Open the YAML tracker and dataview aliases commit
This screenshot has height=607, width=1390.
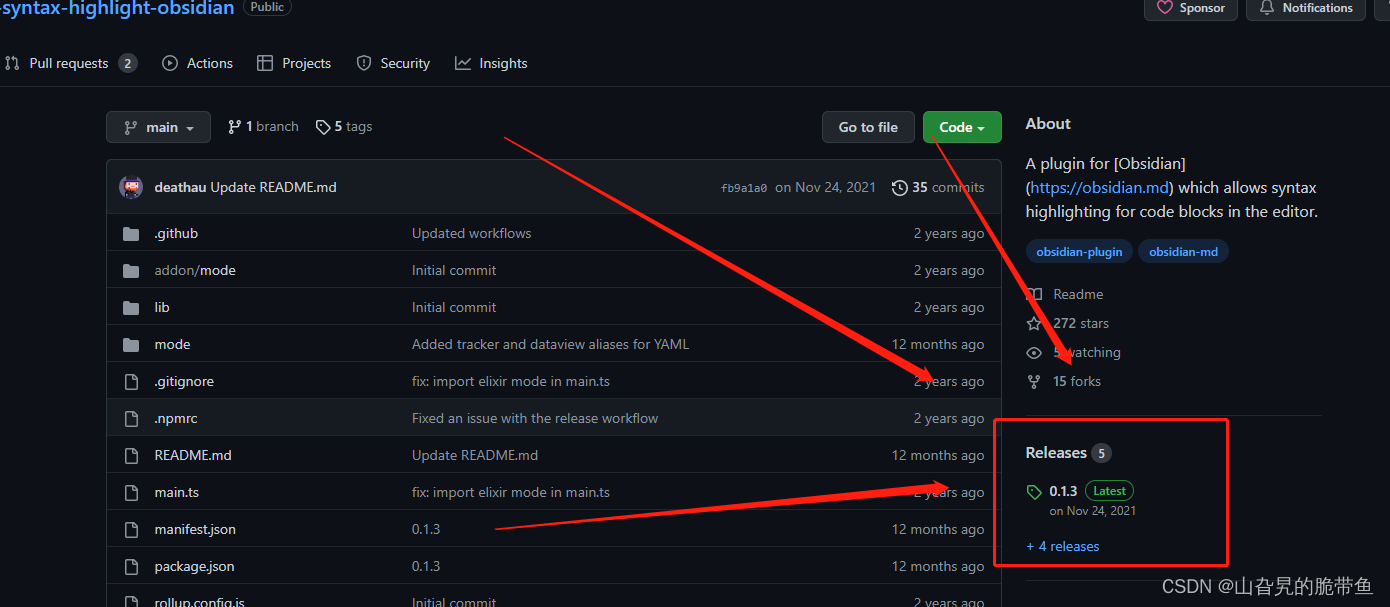tap(550, 344)
